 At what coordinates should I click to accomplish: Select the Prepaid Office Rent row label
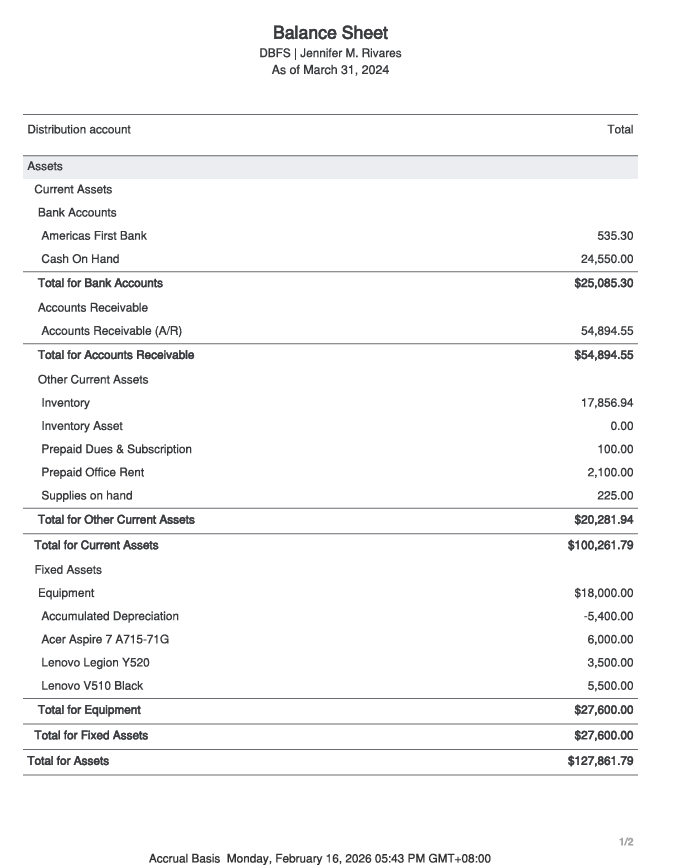pyautogui.click(x=93, y=472)
